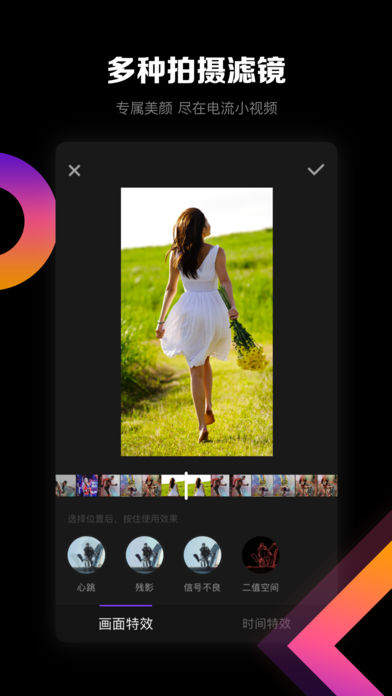Click the 残影 label text
Image resolution: width=392 pixels, height=696 pixels.
(144, 588)
